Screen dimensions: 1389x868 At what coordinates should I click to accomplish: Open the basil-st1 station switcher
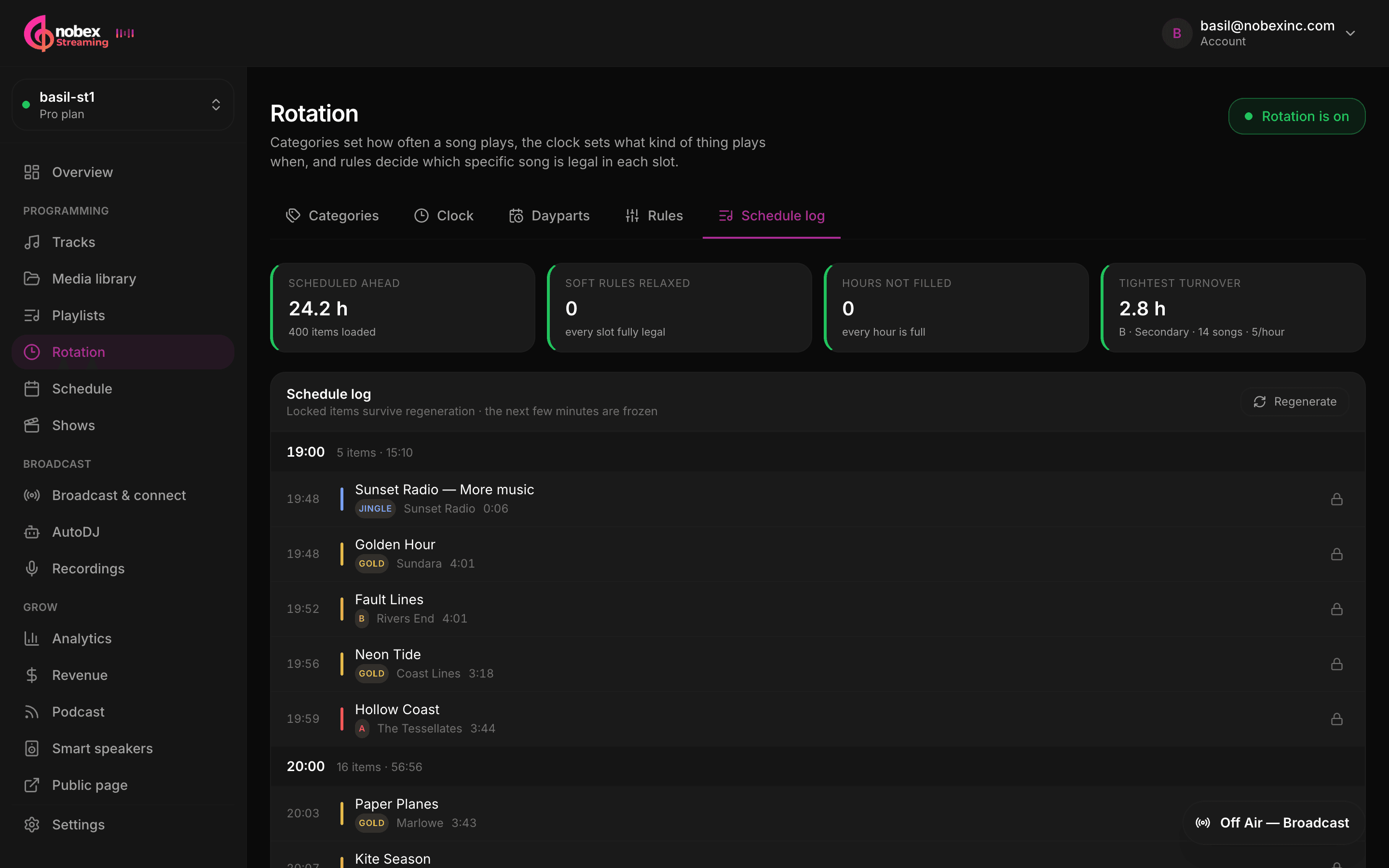pyautogui.click(x=123, y=105)
